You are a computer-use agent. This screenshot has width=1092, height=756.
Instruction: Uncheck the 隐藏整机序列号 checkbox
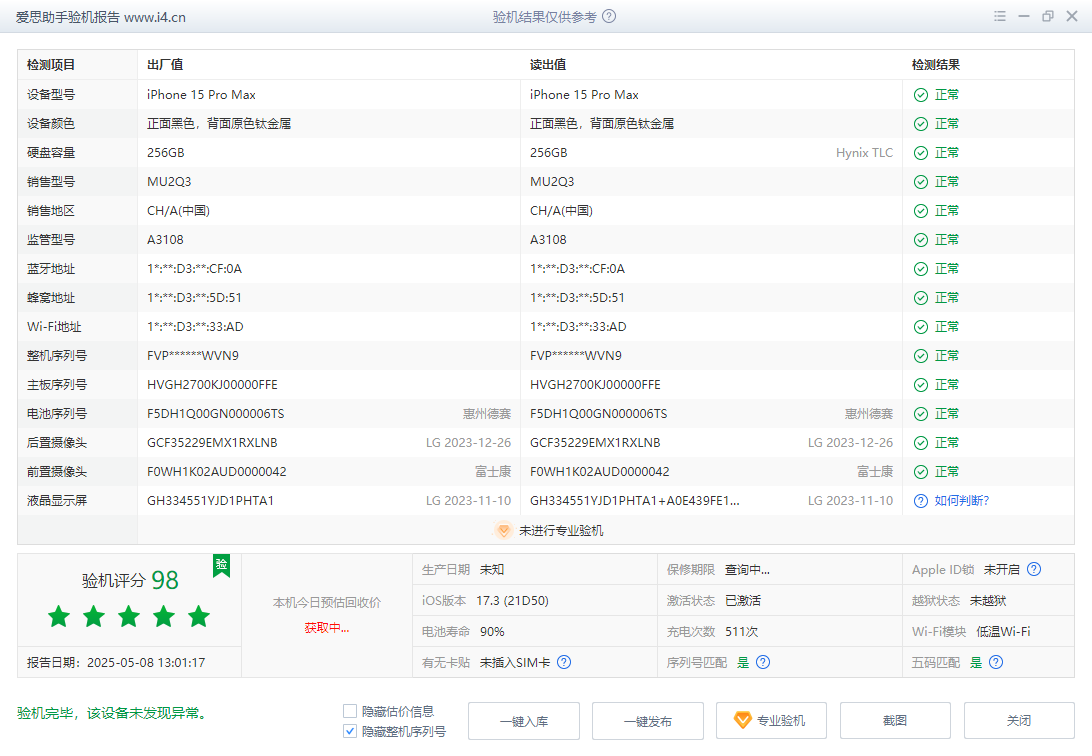(350, 732)
